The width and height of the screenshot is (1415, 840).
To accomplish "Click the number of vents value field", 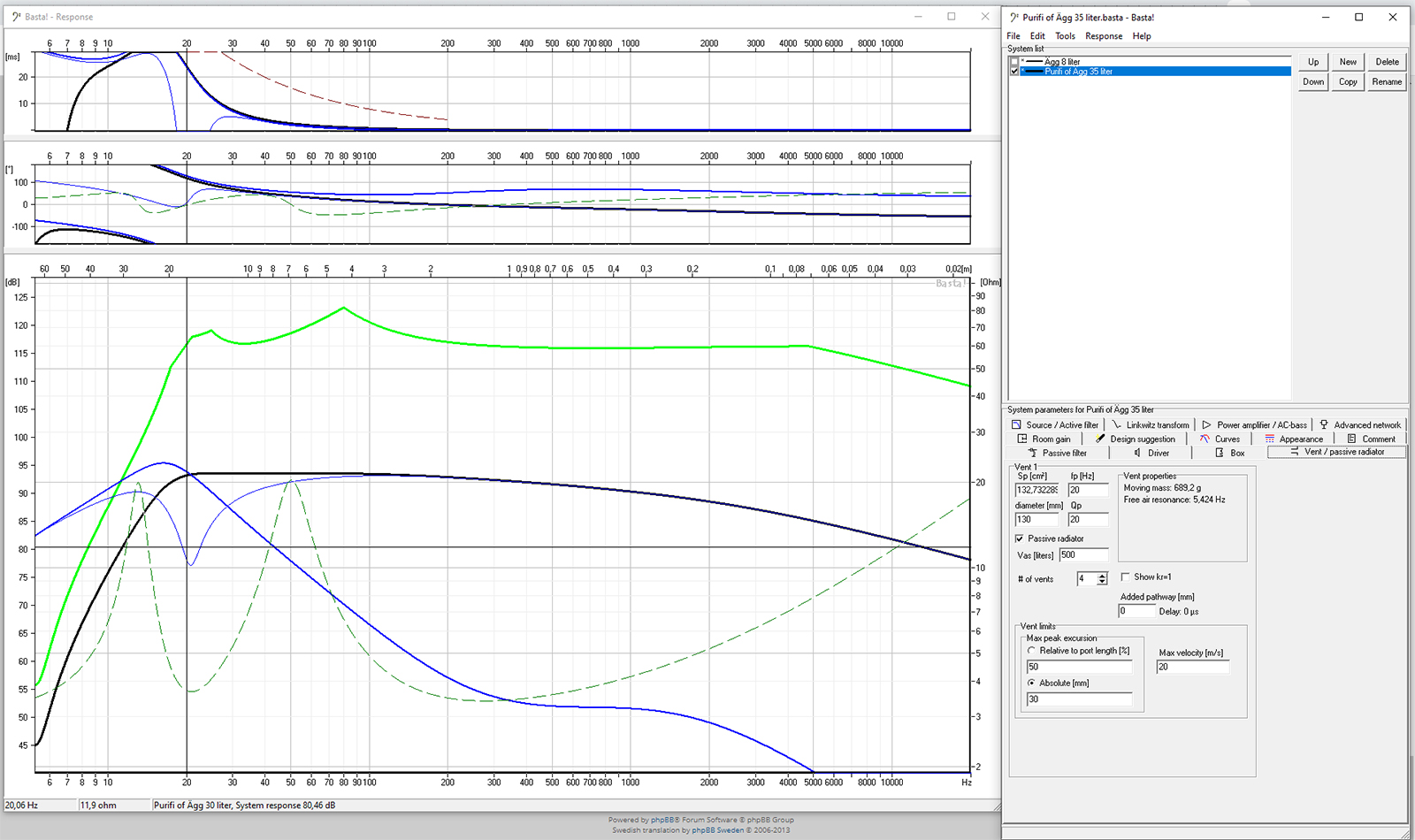I will click(1086, 578).
